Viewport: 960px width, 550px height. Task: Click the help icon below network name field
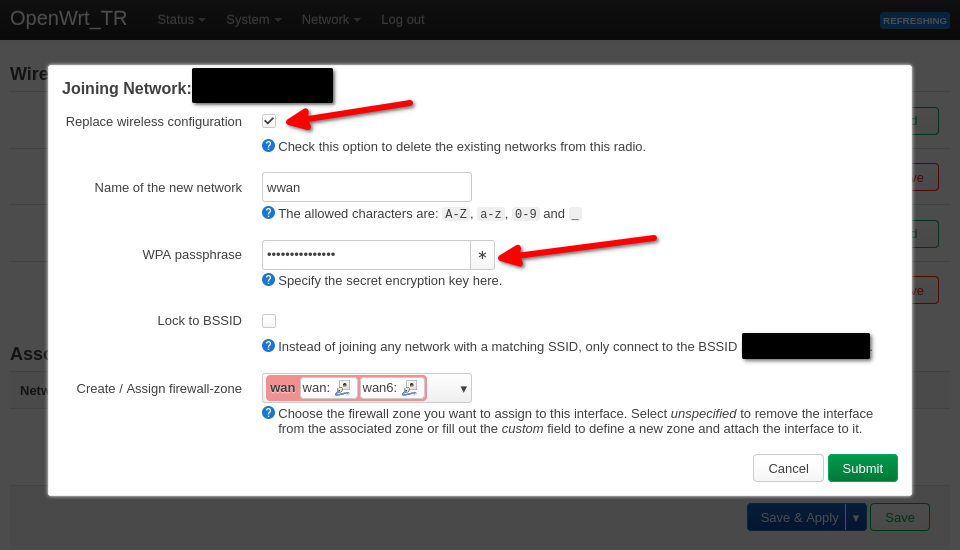coord(268,213)
